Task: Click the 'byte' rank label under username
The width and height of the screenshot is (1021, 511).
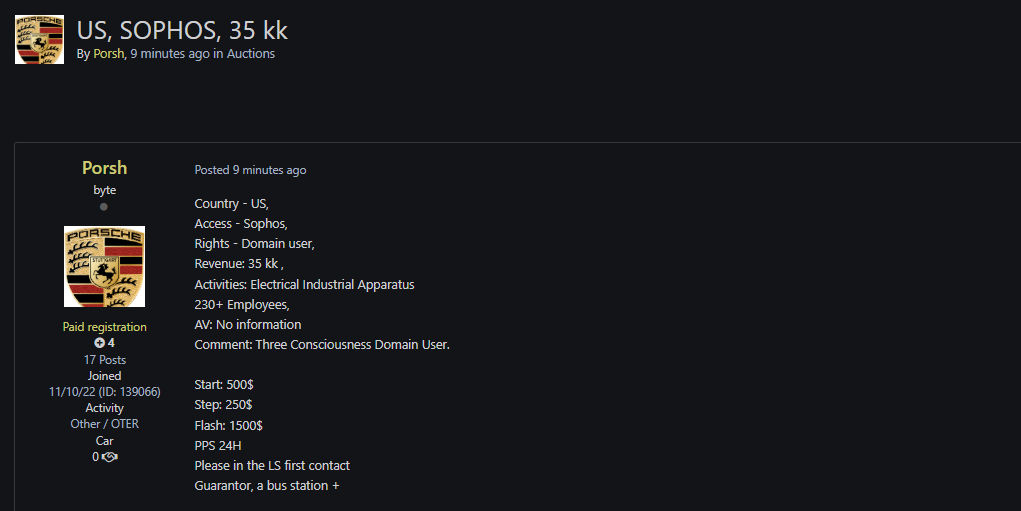Action: tap(104, 190)
